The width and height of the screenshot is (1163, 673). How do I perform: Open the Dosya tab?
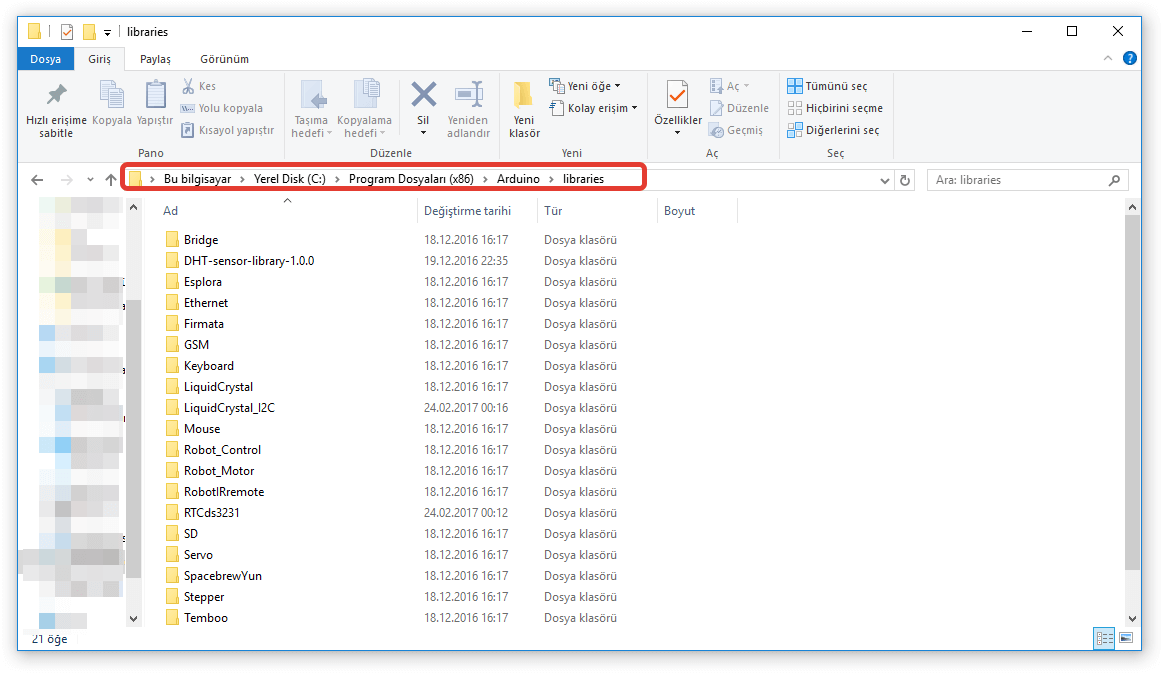[45, 59]
